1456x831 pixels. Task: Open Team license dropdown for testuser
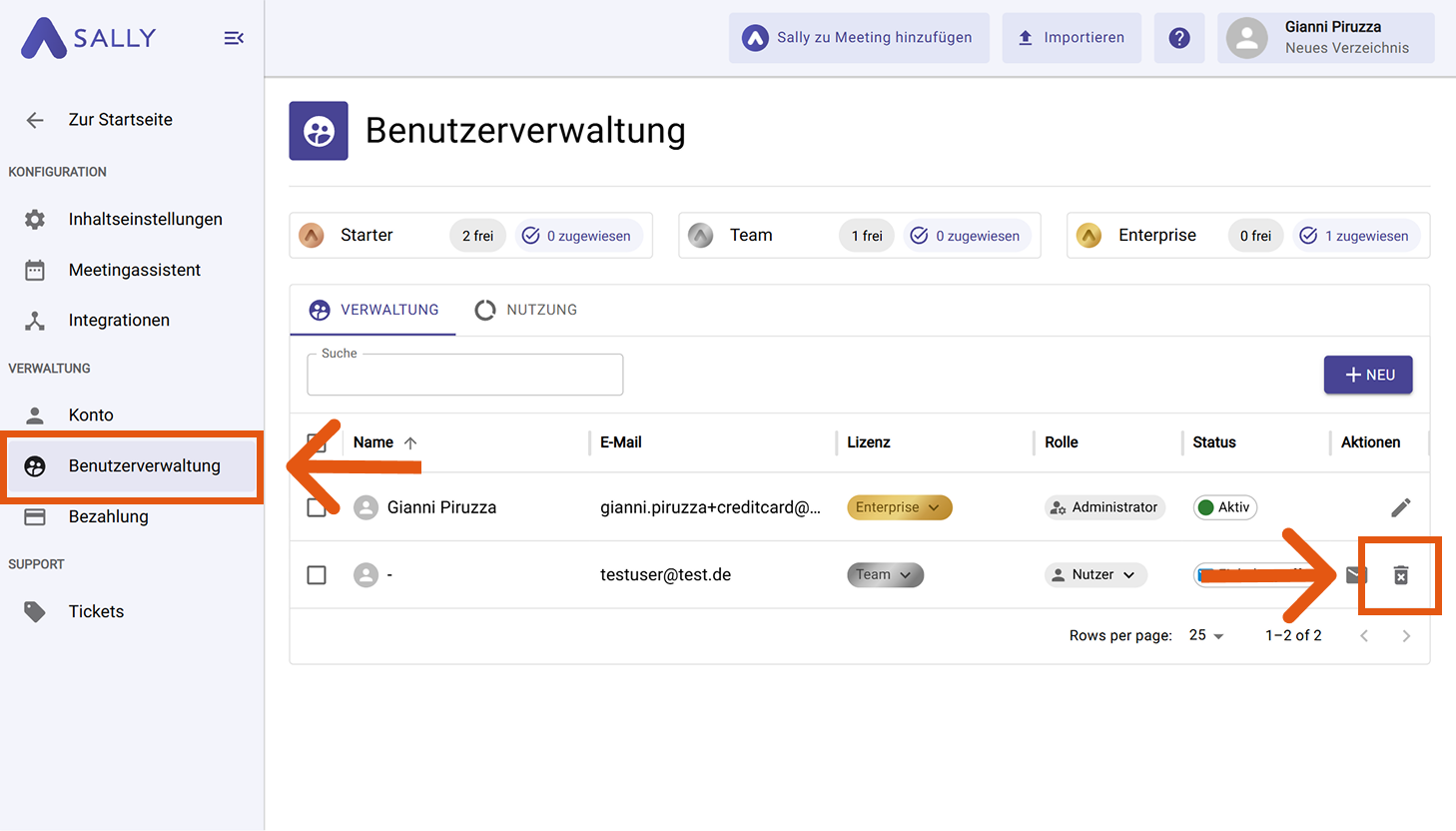click(x=886, y=575)
